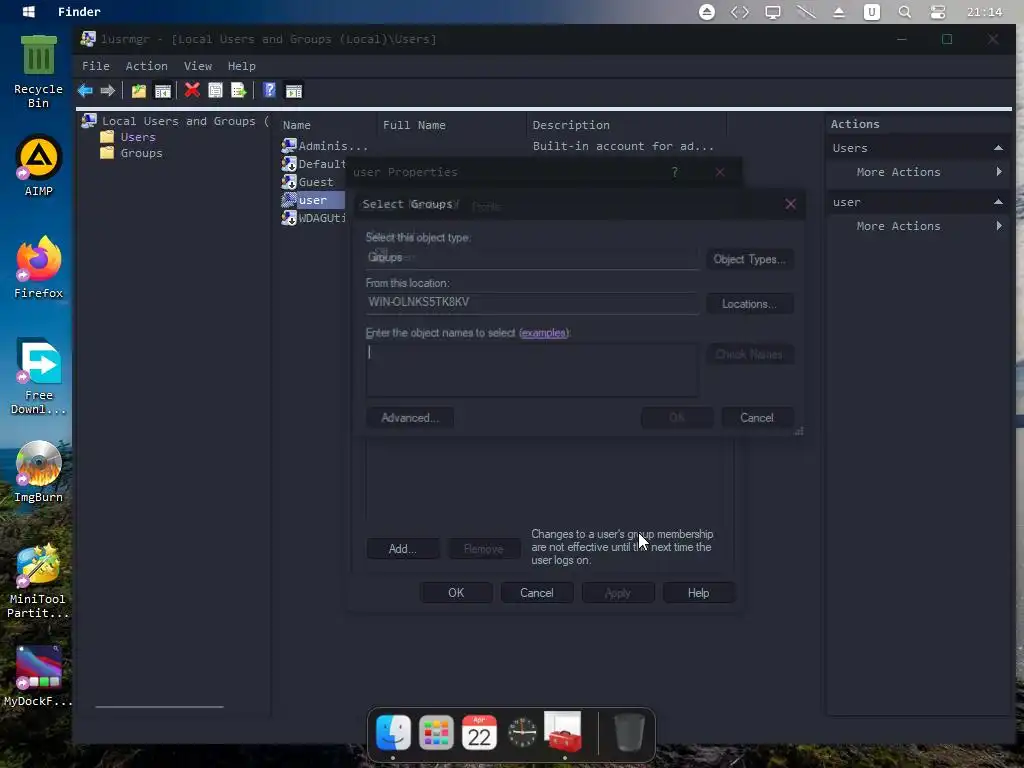Open the examples link

(543, 333)
